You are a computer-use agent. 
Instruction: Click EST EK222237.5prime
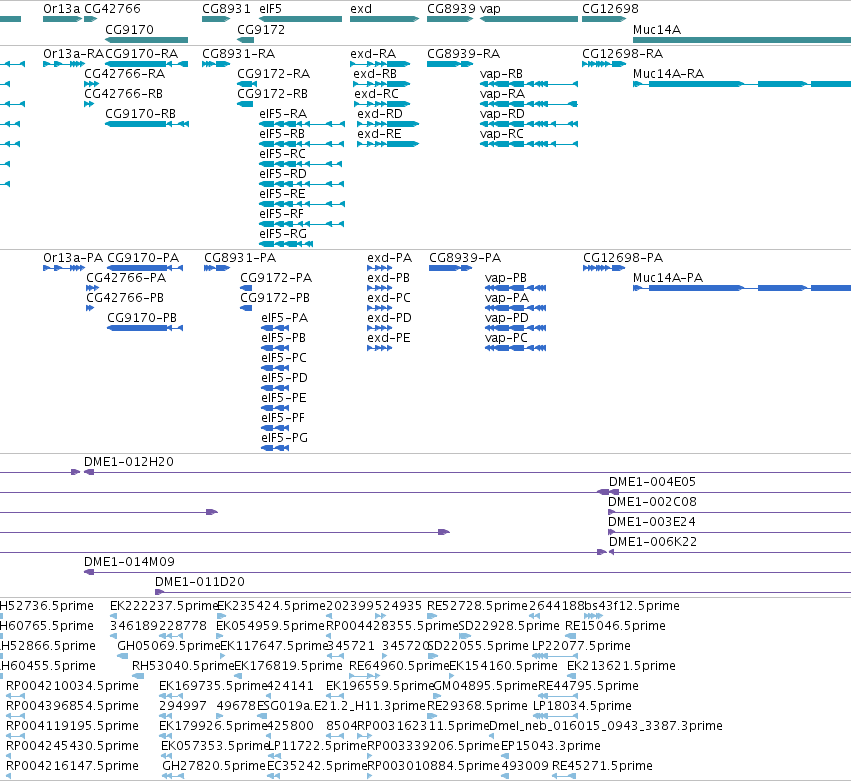click(113, 616)
